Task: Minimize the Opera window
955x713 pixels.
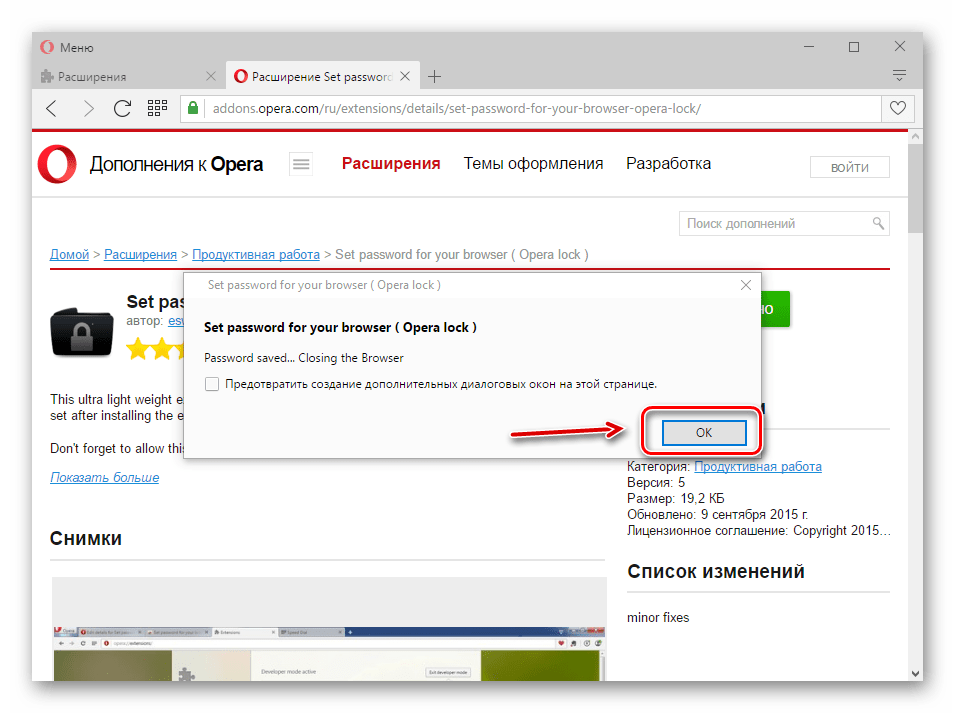Action: [x=809, y=47]
